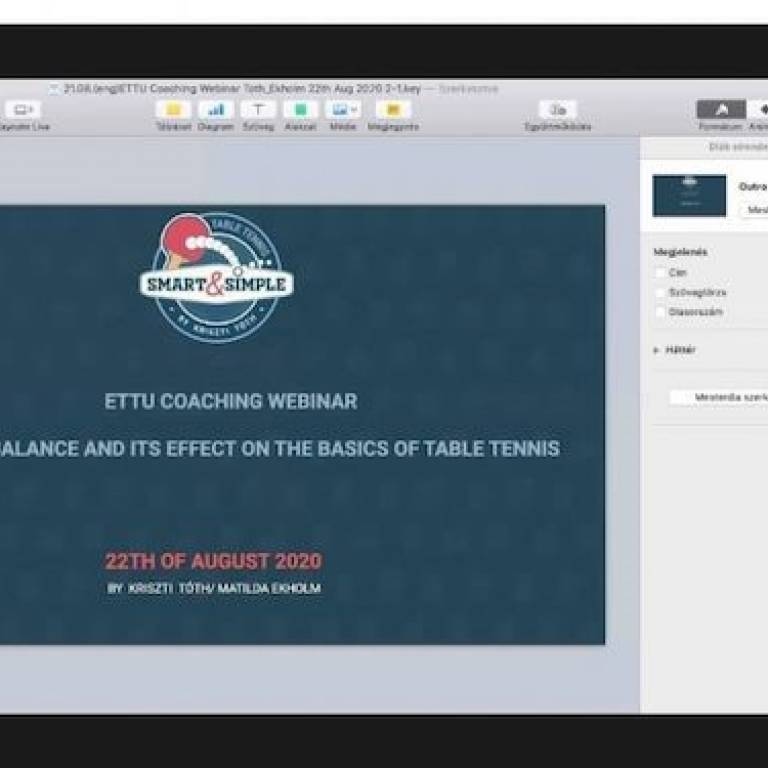Insert a table with Táblázat button
768x768 pixels.
[x=173, y=109]
